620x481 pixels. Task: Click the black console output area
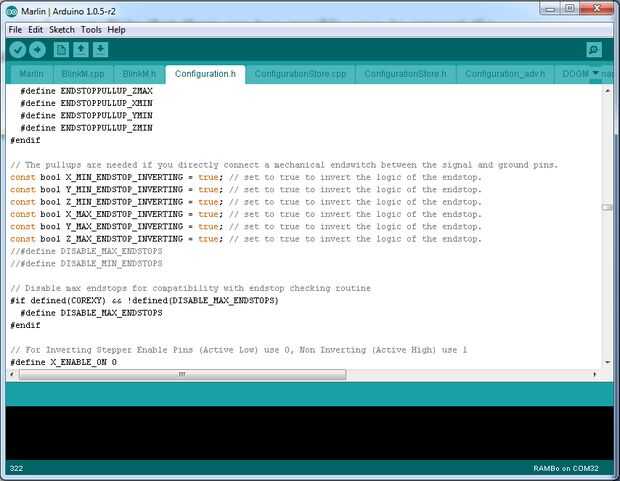310,433
